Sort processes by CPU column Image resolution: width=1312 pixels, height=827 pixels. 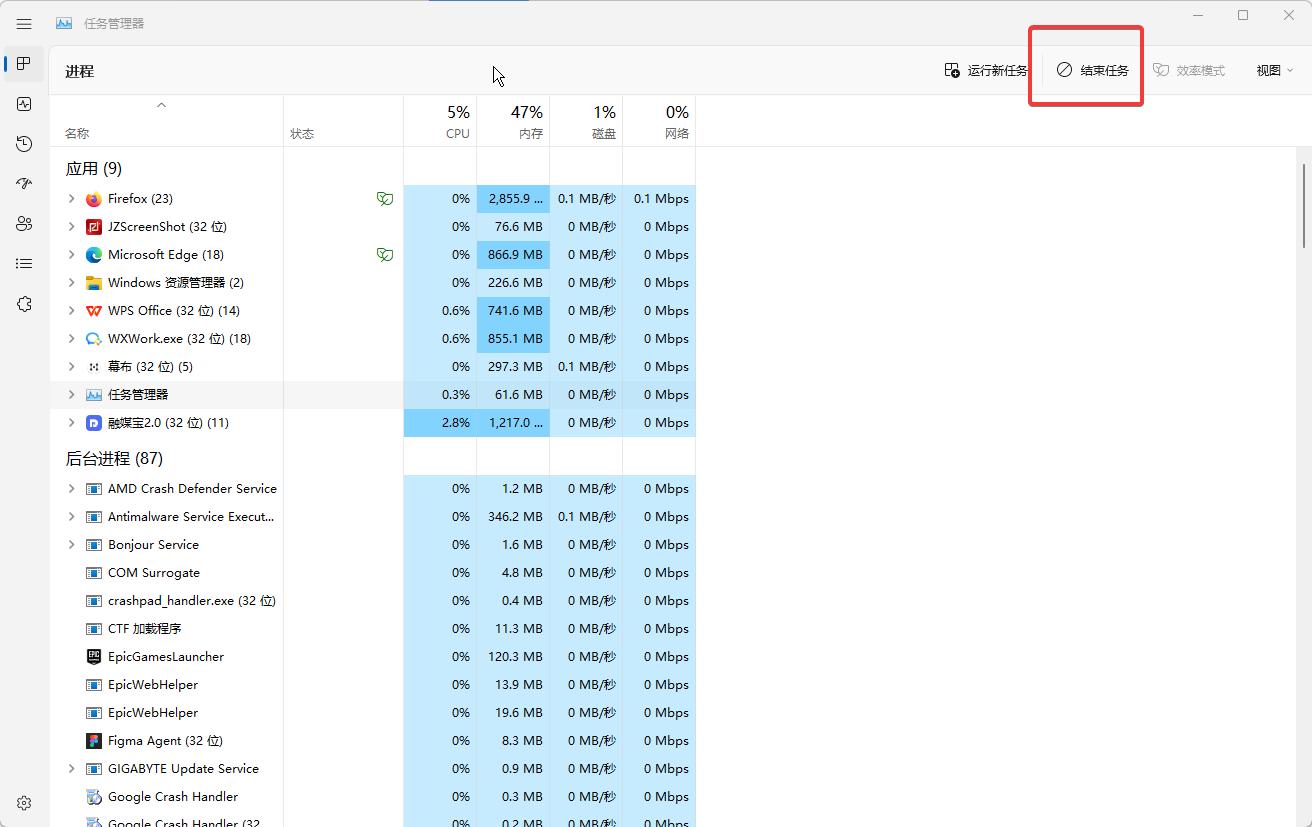[441, 121]
